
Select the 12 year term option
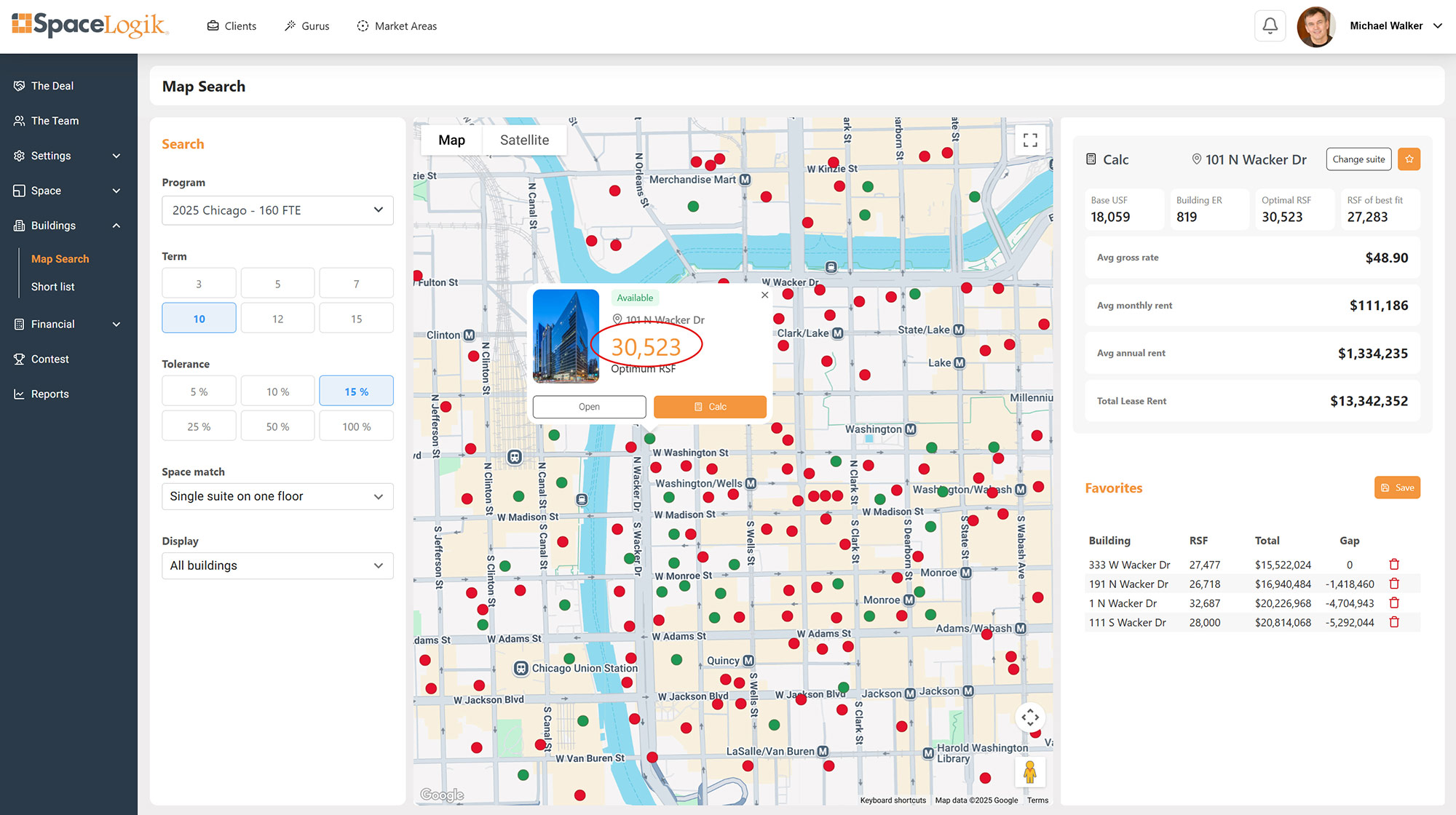(277, 319)
